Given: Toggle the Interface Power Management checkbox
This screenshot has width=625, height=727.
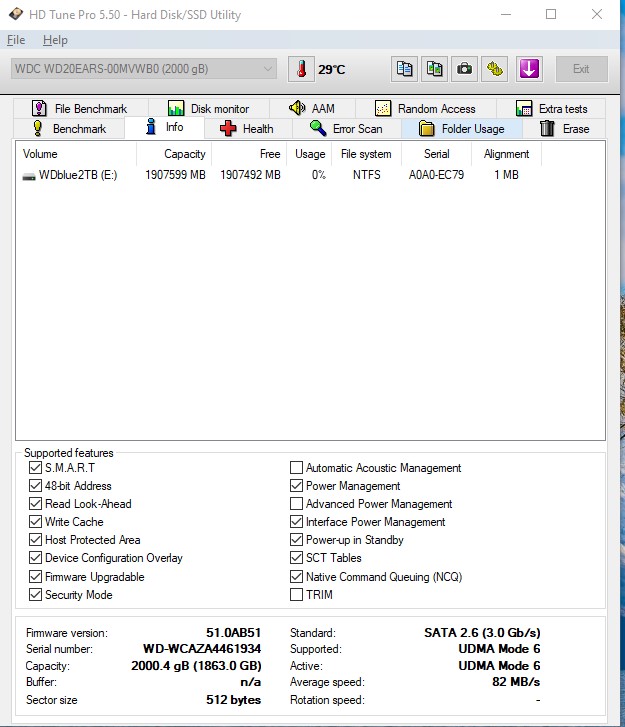Looking at the screenshot, I should pos(296,522).
